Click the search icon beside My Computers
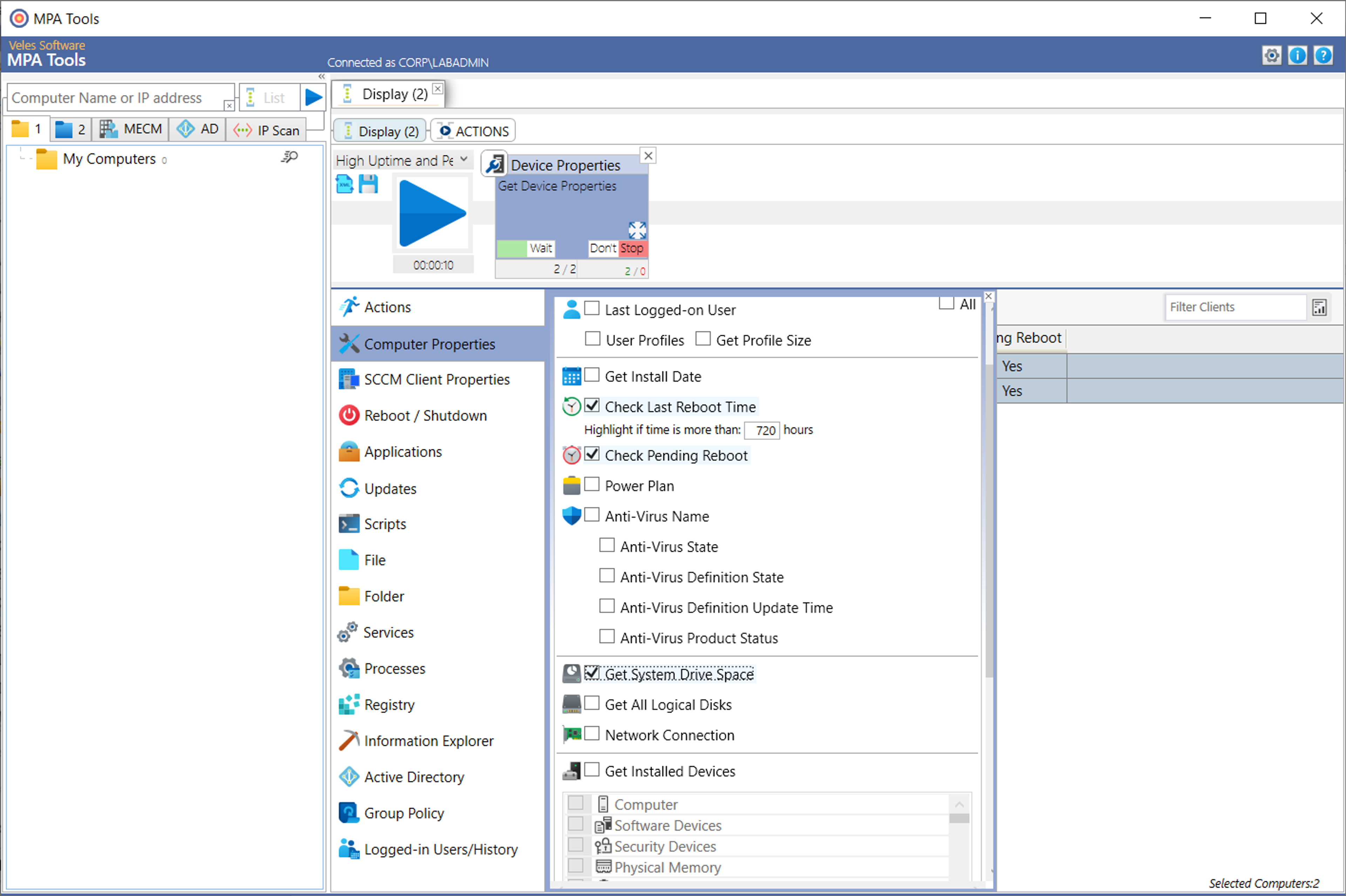 click(290, 157)
